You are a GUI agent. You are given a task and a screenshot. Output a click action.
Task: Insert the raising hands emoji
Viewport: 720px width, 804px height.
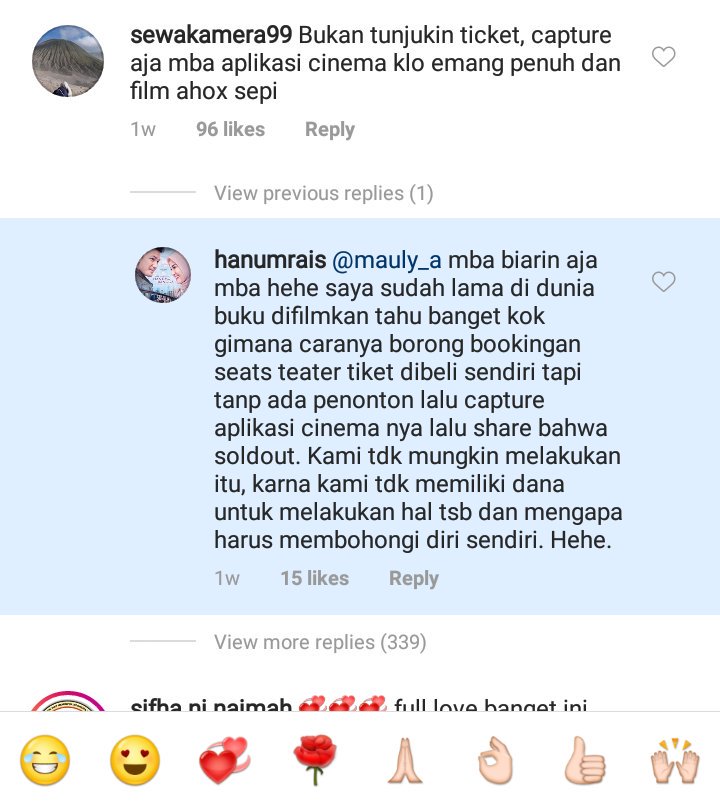click(675, 760)
